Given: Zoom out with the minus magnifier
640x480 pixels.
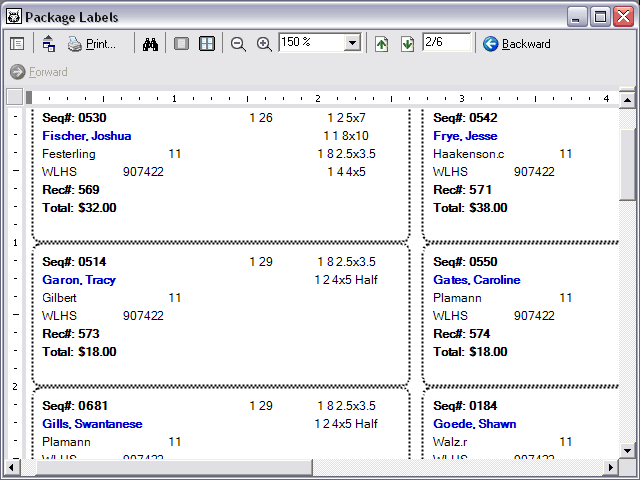Looking at the screenshot, I should 238,44.
